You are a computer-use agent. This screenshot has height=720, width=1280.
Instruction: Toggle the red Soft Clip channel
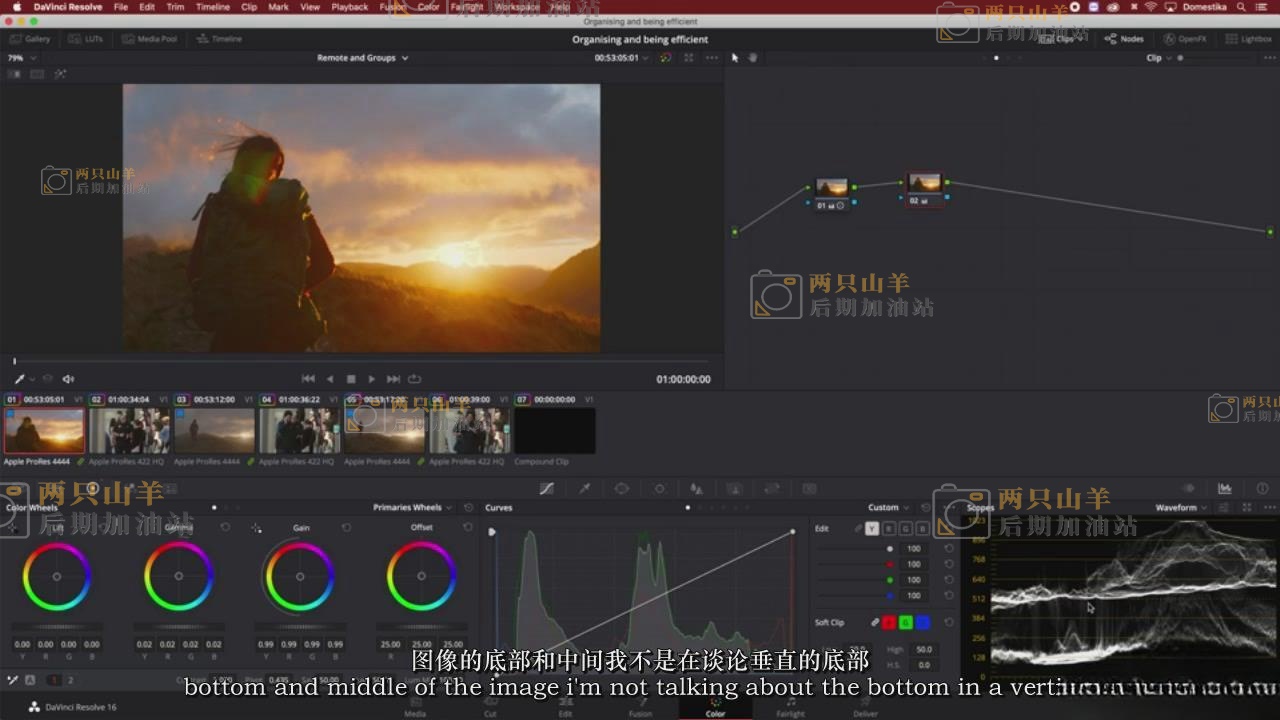point(888,622)
